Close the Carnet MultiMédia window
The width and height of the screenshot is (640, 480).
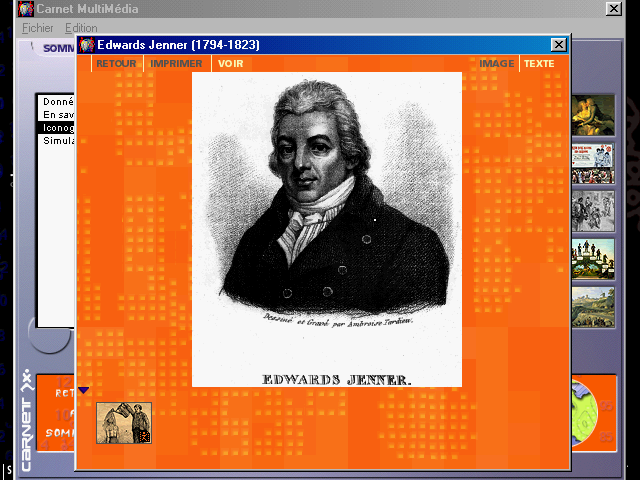click(x=613, y=9)
